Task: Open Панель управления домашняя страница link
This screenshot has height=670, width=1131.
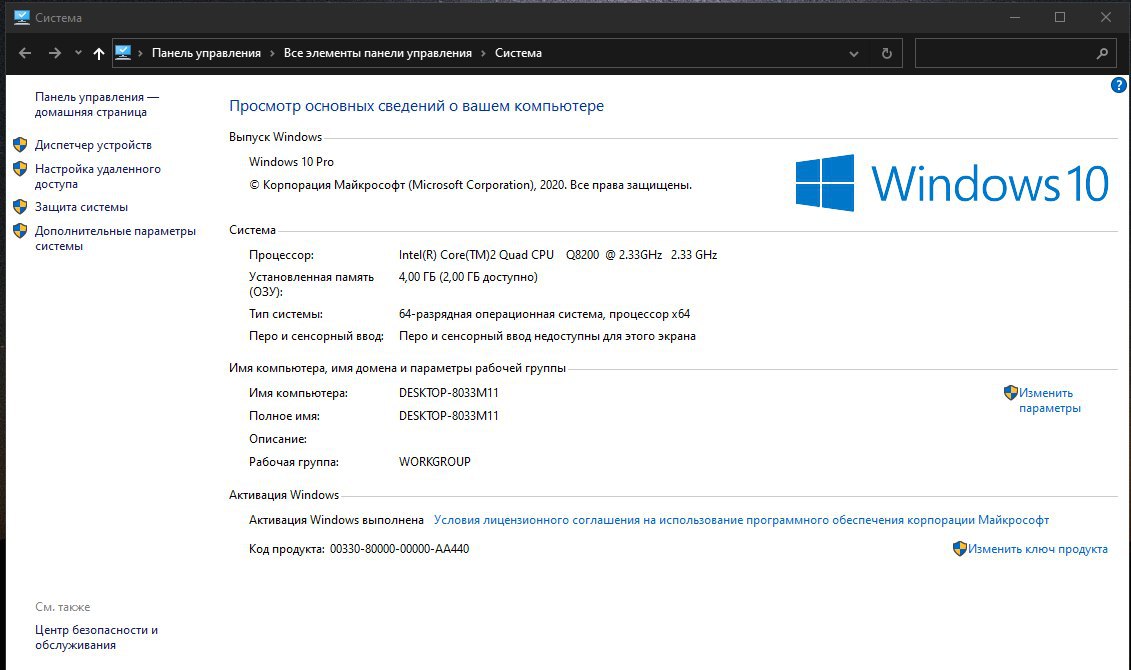Action: pyautogui.click(x=97, y=104)
